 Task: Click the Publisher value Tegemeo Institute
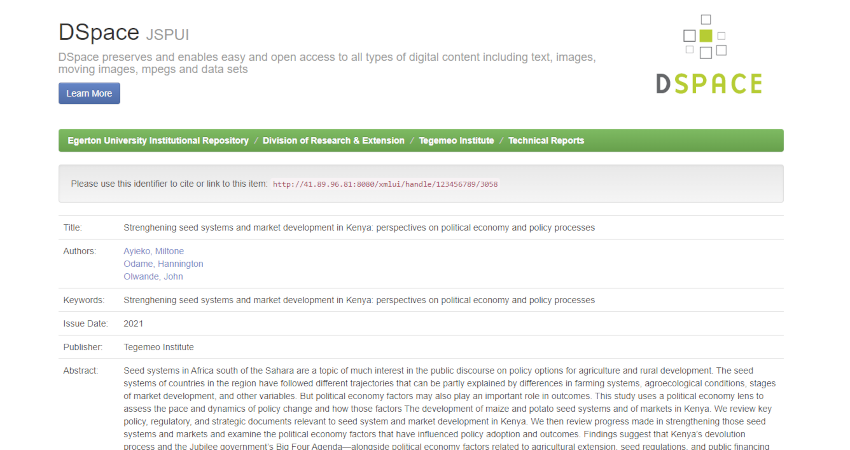point(158,347)
